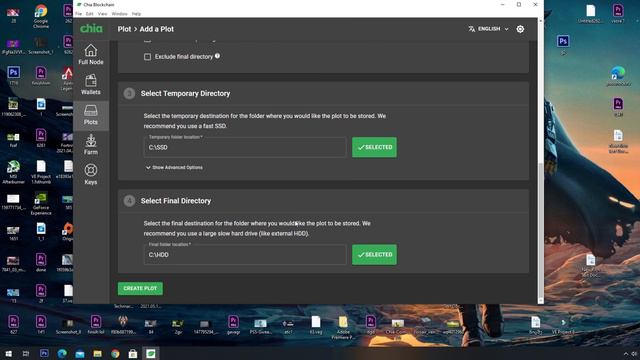640x360 pixels.
Task: Select the K3.veg desktop file
Action: pos(316,325)
